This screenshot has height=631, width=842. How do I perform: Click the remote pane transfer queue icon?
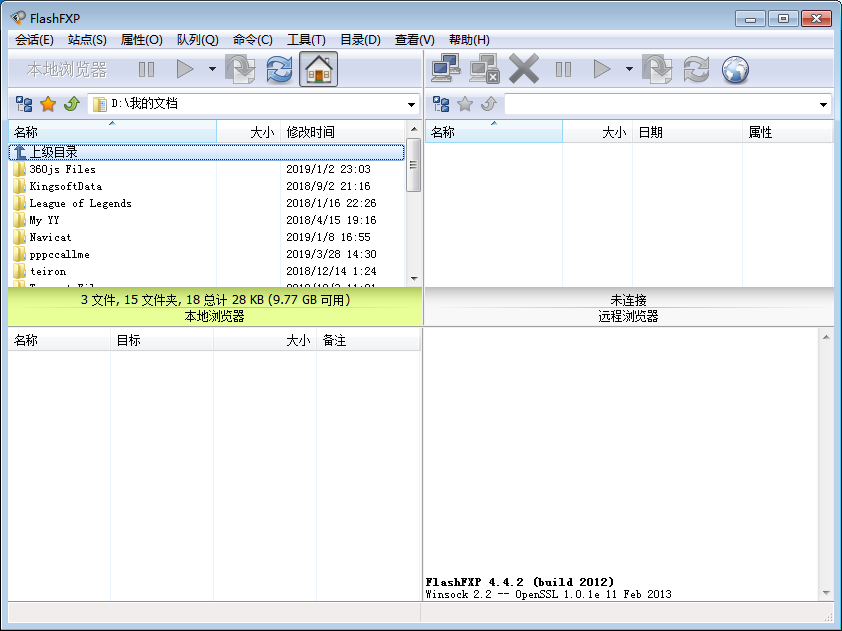pos(657,69)
